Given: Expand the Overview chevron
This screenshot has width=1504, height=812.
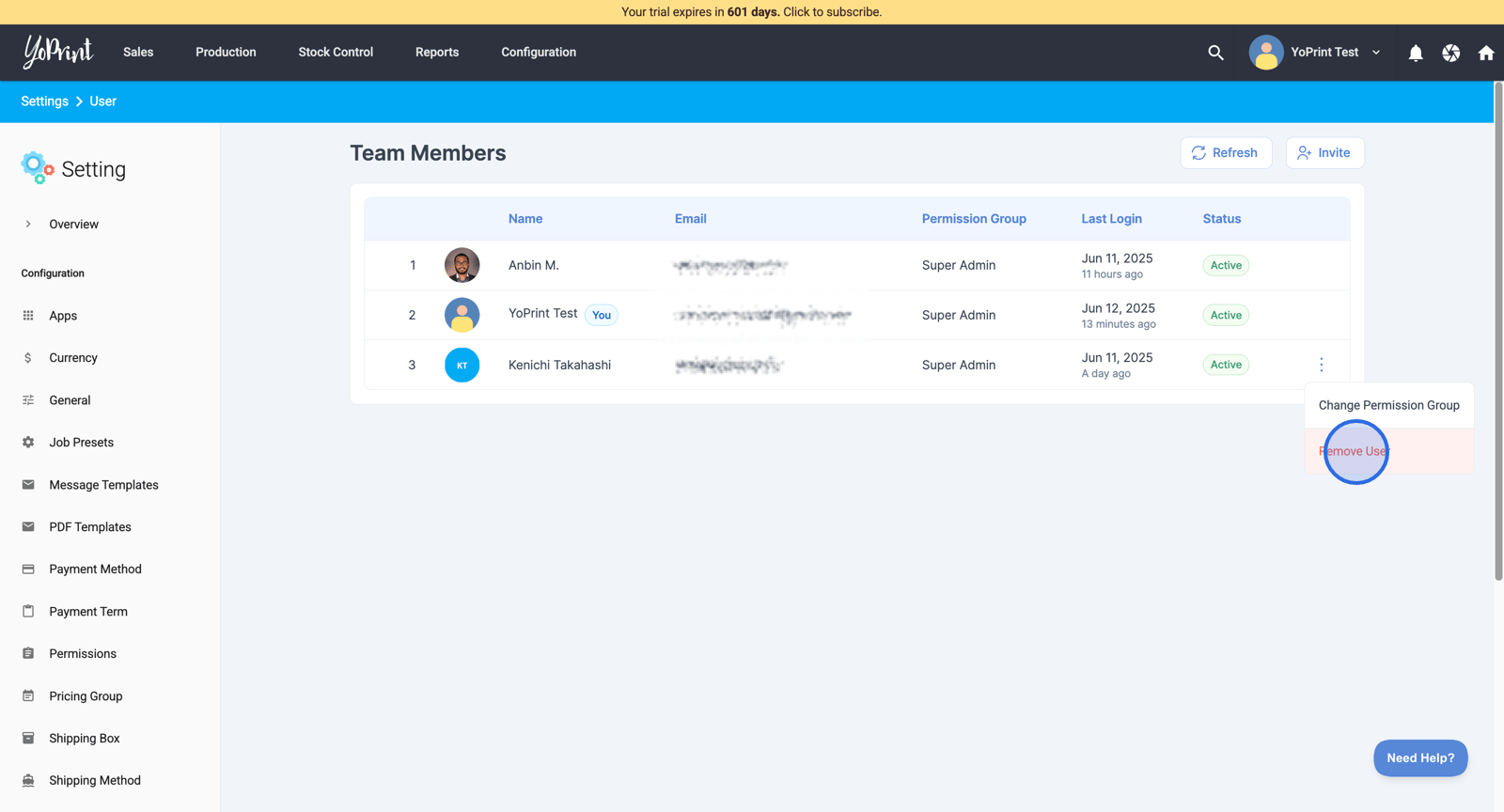Looking at the screenshot, I should [x=28, y=224].
